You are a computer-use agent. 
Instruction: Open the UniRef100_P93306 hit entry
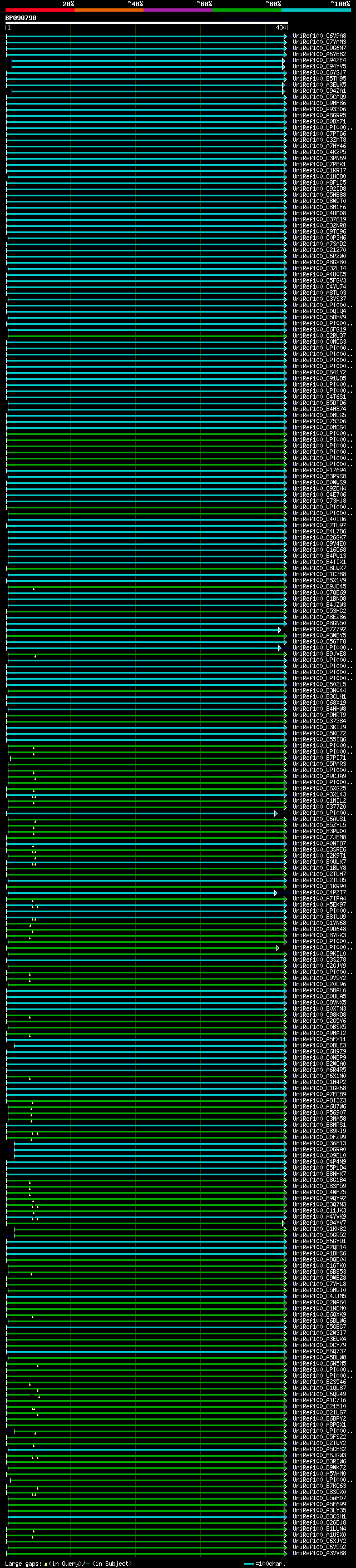pos(319,110)
